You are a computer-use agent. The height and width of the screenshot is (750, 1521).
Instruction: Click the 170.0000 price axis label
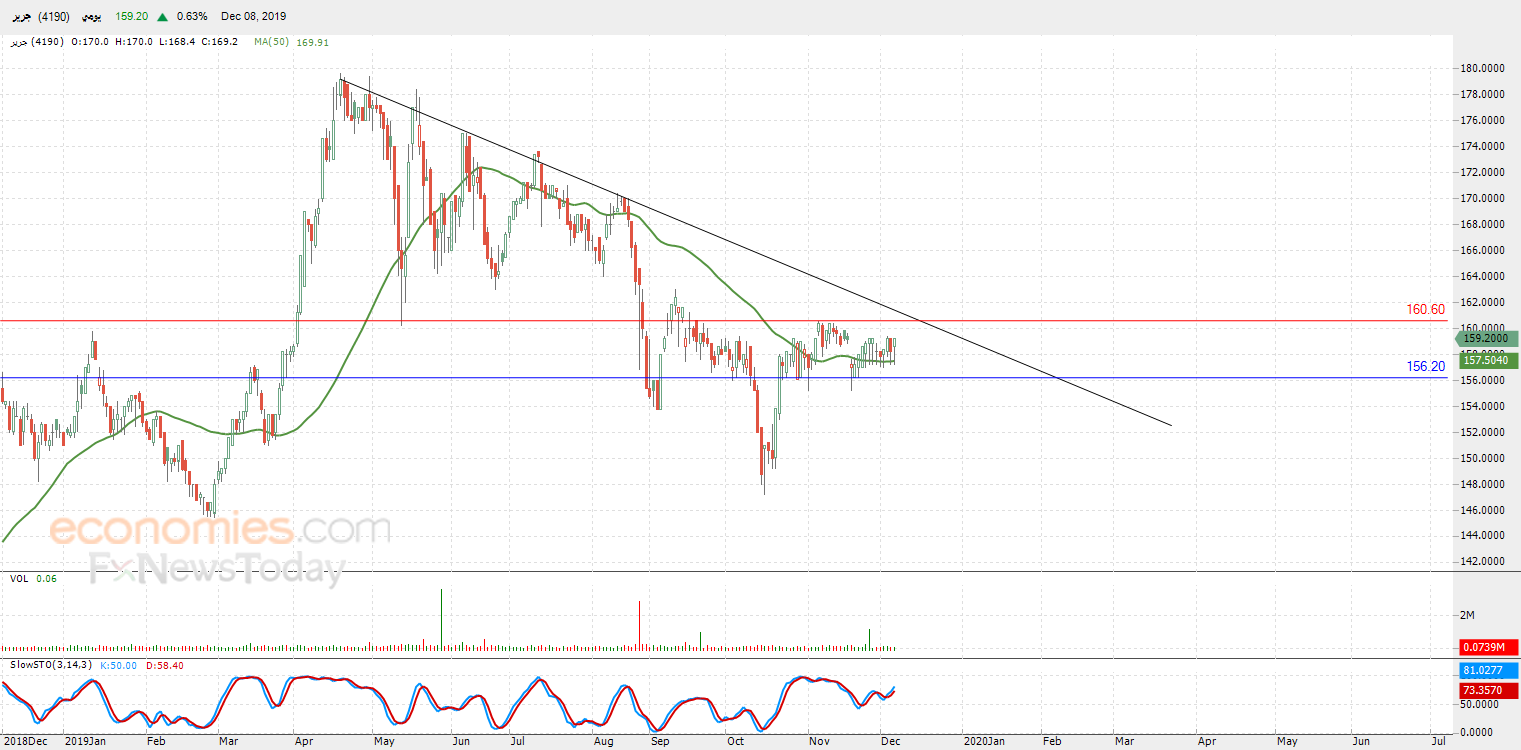(x=1484, y=198)
